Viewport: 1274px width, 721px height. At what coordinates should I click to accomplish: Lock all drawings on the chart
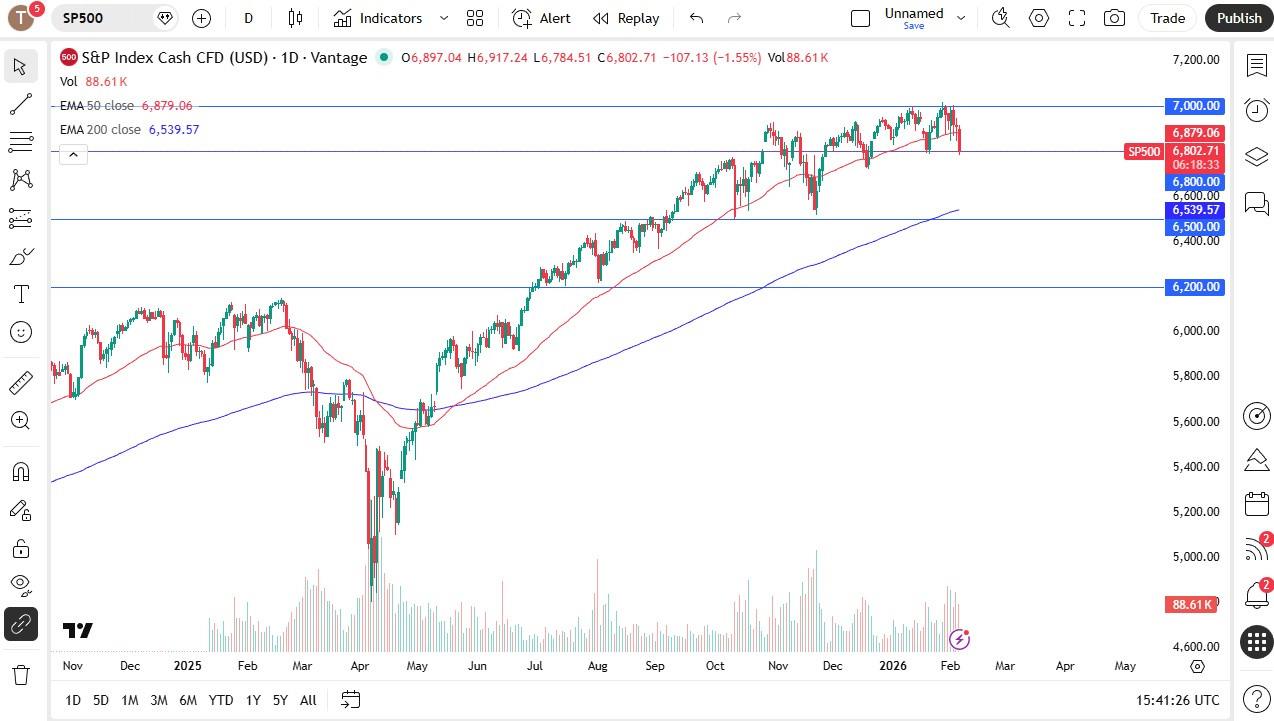click(20, 548)
